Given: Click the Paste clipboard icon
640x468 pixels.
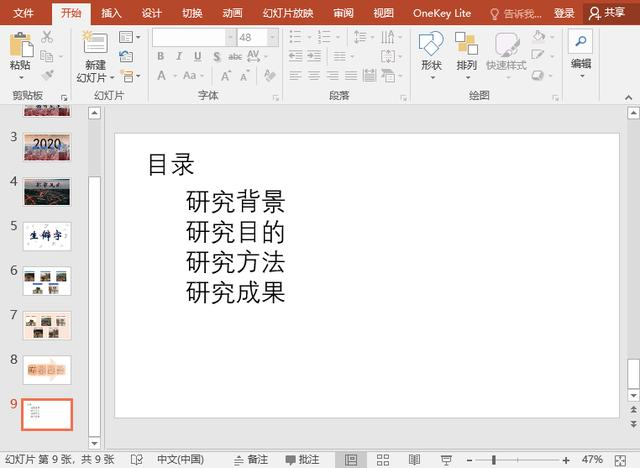Looking at the screenshot, I should pos(21,44).
